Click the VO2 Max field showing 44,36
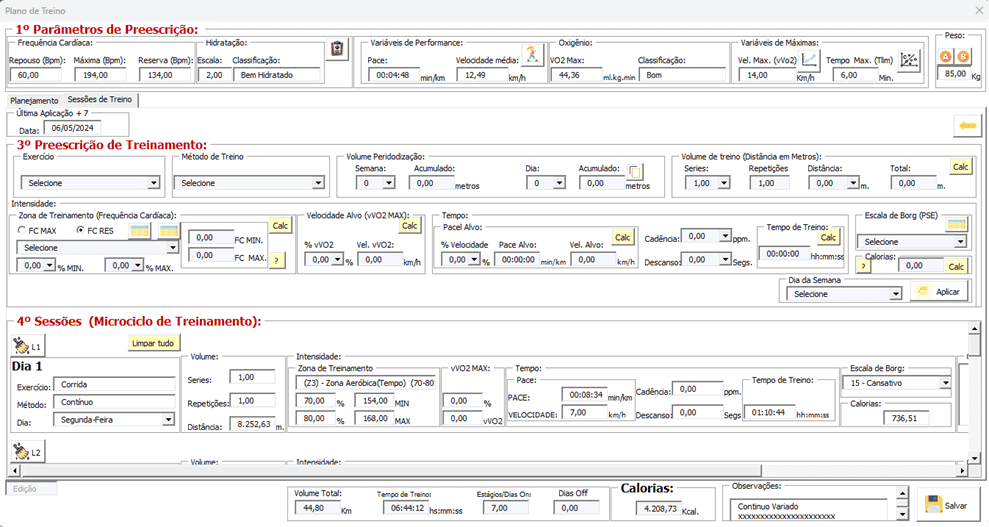989x527 pixels. tap(576, 75)
